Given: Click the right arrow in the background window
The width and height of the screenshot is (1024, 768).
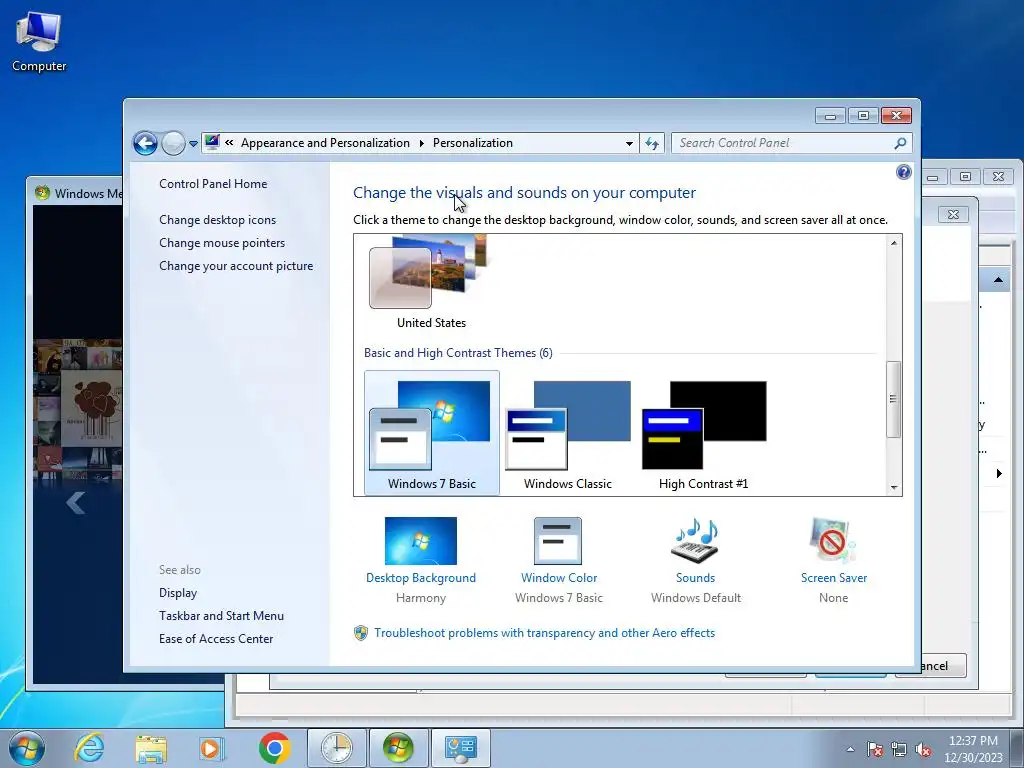Looking at the screenshot, I should coord(999,473).
